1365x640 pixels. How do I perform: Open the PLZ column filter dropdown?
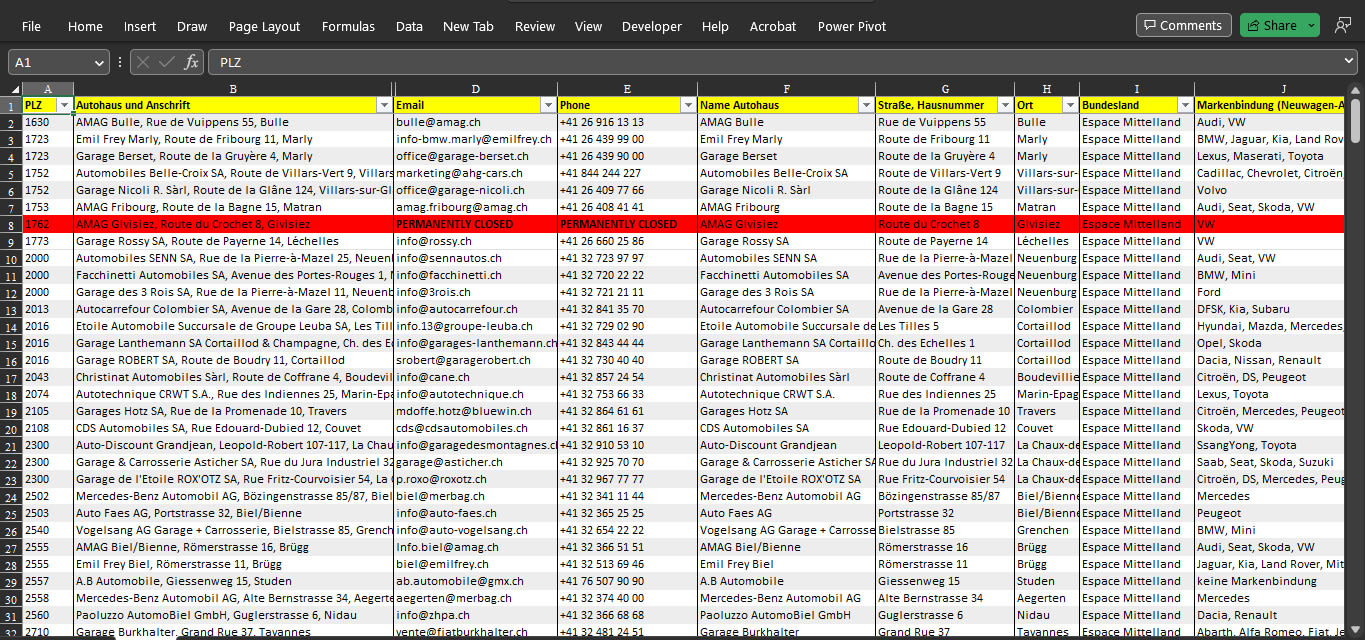(x=65, y=105)
